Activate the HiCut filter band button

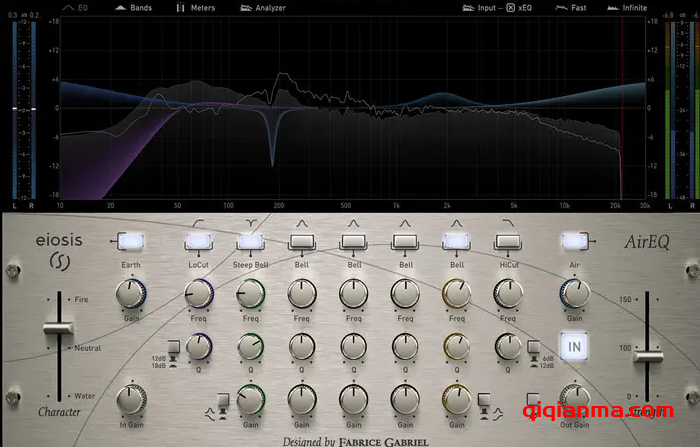[x=508, y=241]
